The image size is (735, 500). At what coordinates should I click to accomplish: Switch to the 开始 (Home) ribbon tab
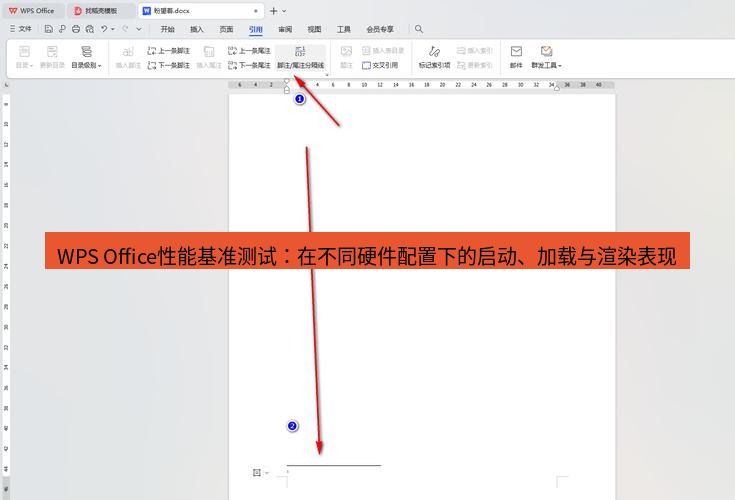[x=167, y=29]
